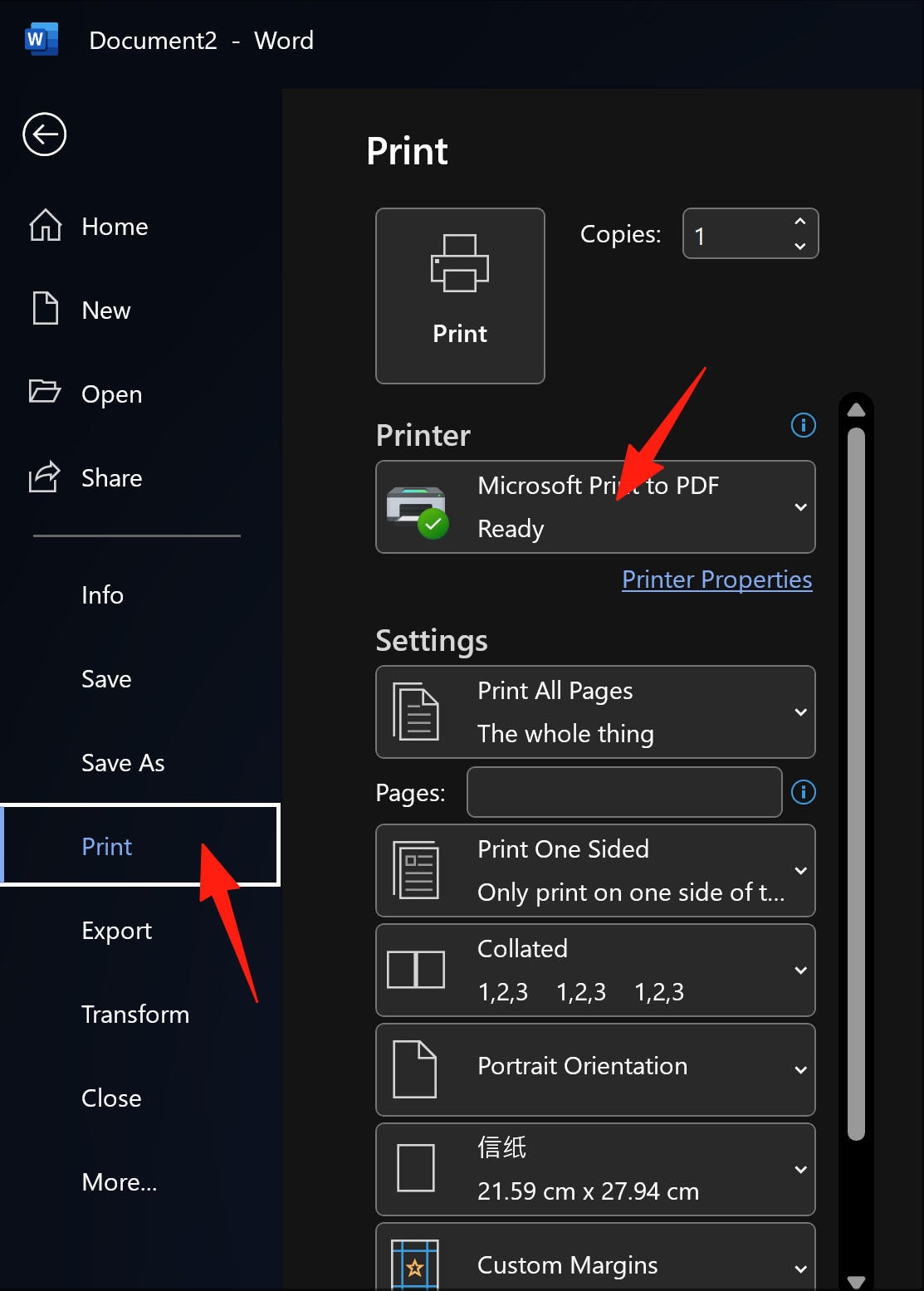Click the Open folder icon
This screenshot has height=1291, width=924.
click(45, 390)
